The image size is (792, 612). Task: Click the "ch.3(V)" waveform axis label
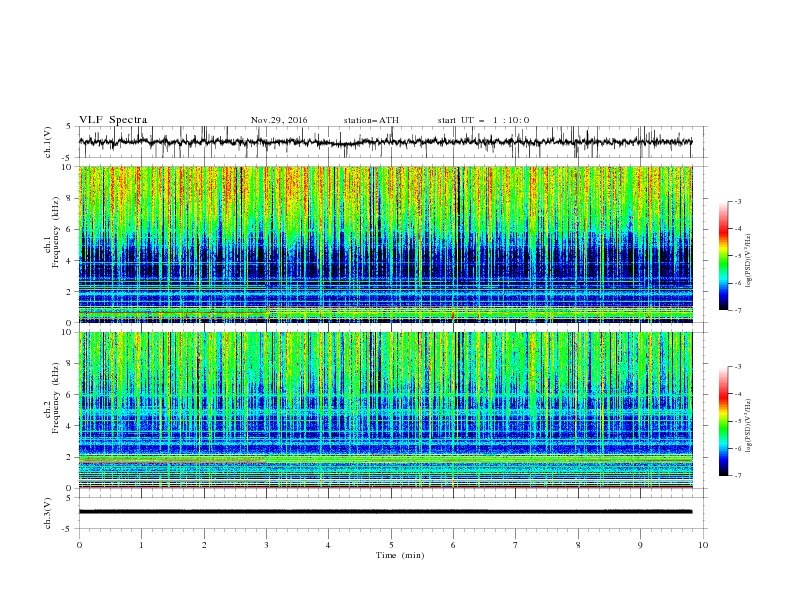point(48,513)
